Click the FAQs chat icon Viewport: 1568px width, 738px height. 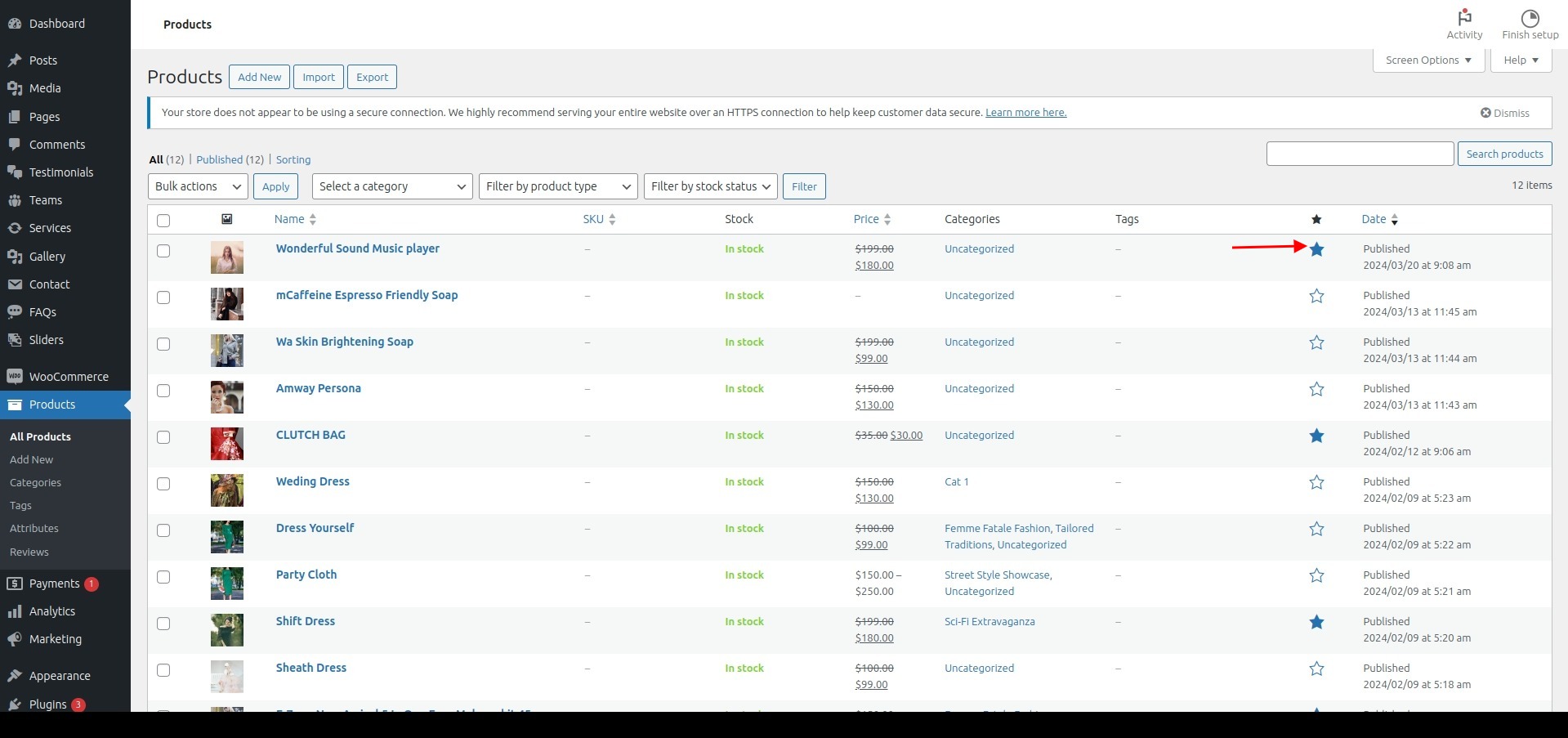(14, 312)
